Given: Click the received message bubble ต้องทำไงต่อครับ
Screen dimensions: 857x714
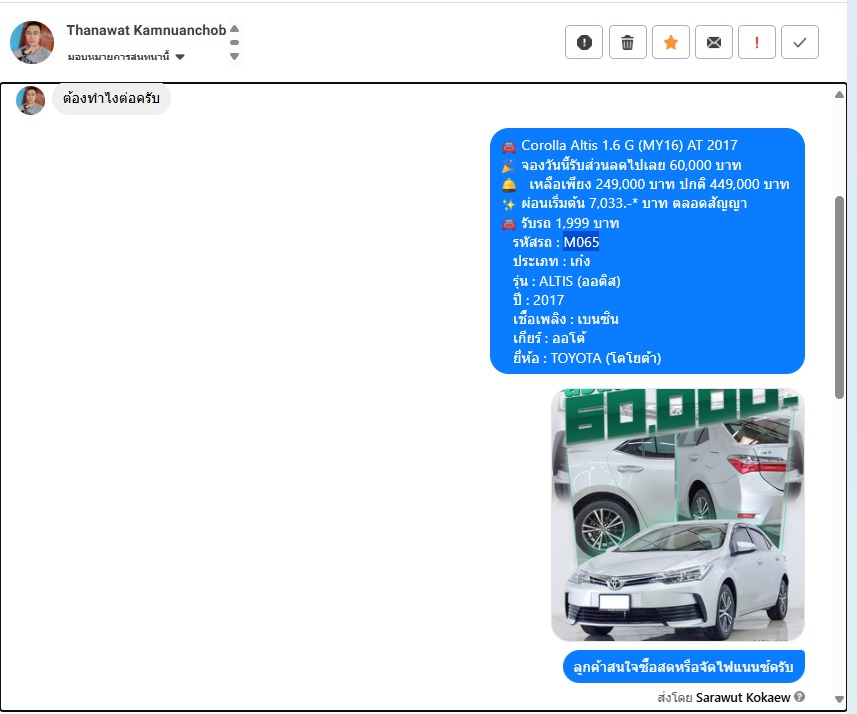Looking at the screenshot, I should pyautogui.click(x=111, y=99).
